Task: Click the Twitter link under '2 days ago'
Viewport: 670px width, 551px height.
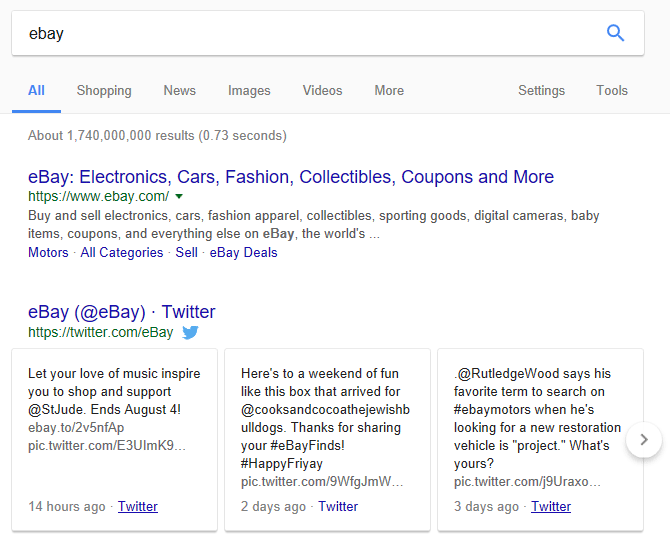Action: tap(338, 507)
